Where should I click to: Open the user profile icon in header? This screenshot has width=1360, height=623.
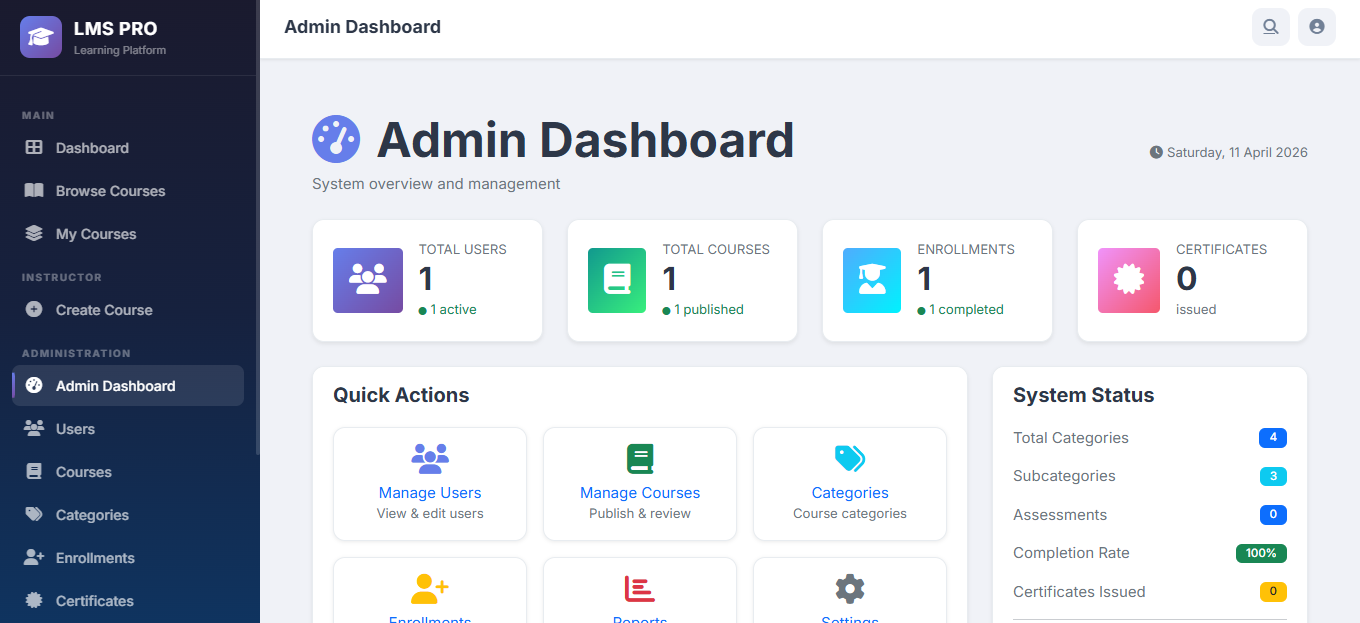tap(1317, 27)
